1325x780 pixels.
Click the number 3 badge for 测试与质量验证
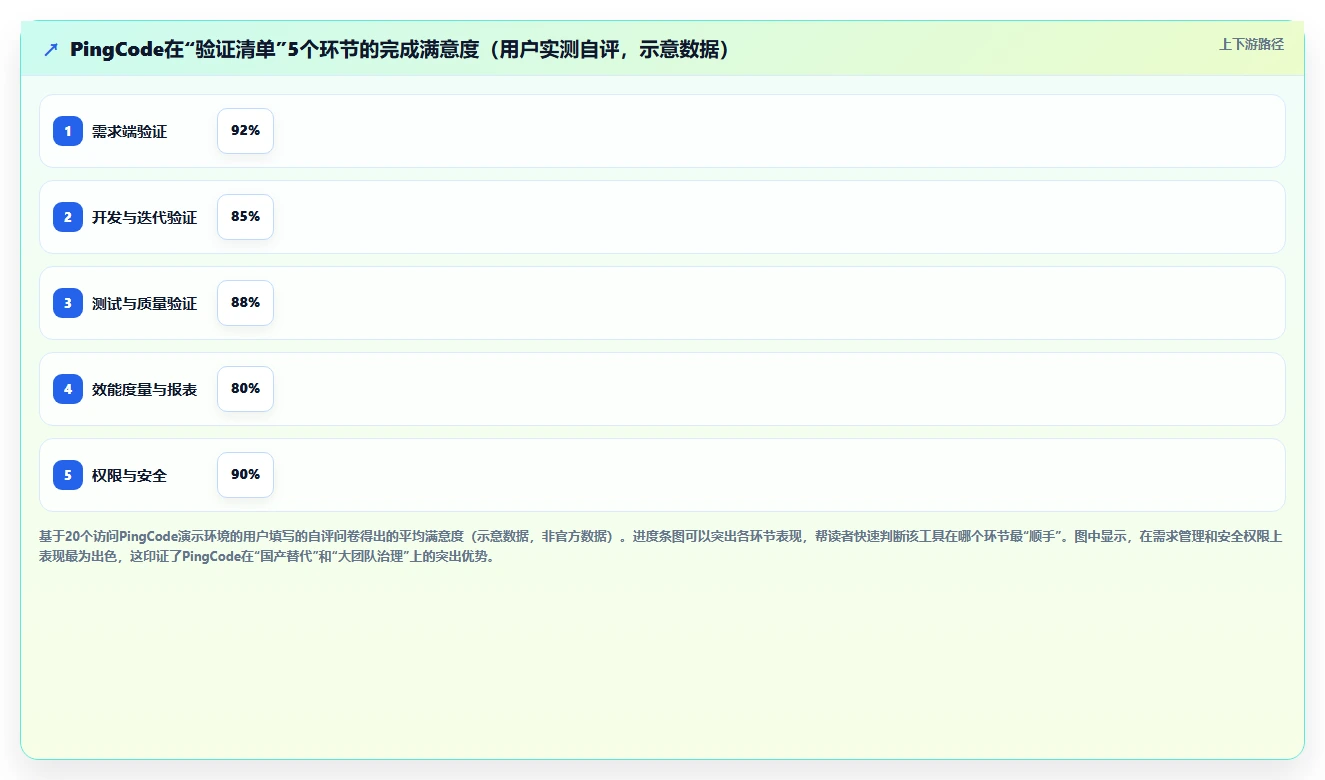[x=68, y=303]
